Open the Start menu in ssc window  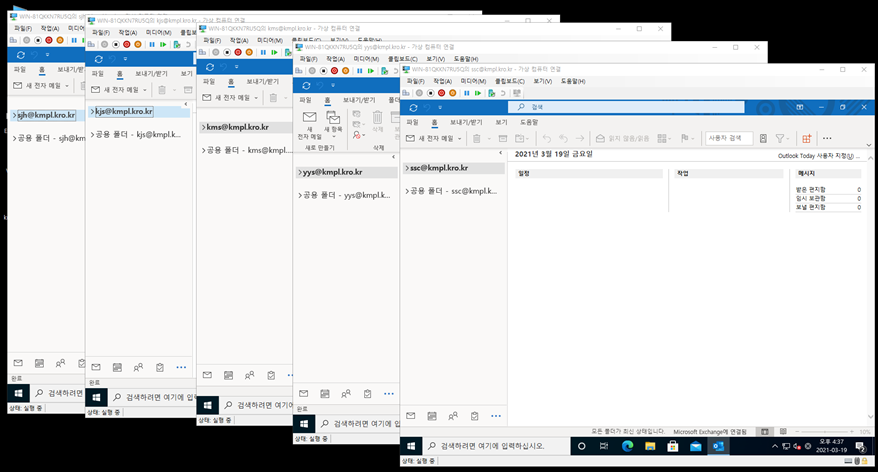coord(411,446)
